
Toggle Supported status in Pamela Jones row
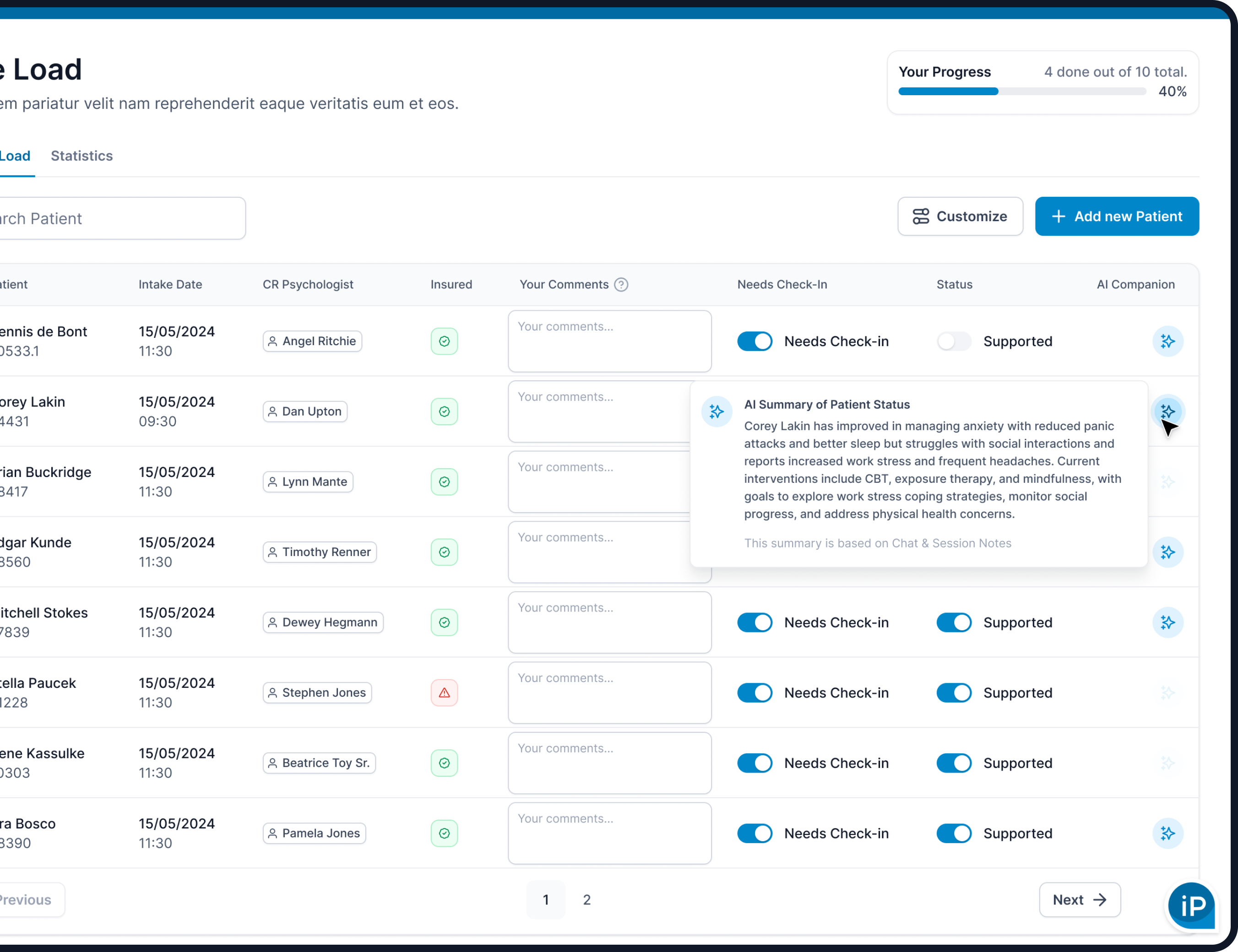[953, 833]
